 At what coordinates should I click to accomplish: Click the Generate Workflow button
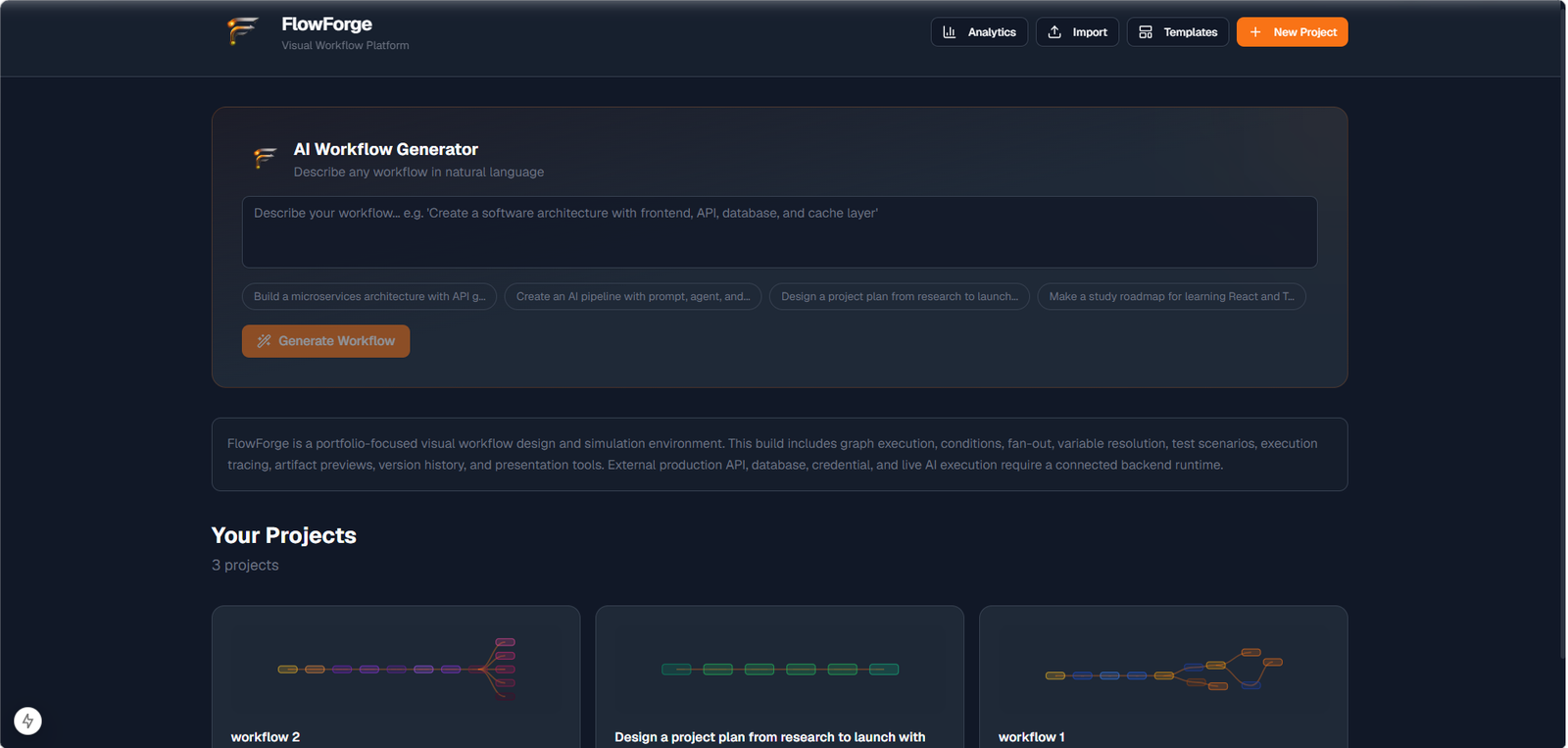[325, 341]
